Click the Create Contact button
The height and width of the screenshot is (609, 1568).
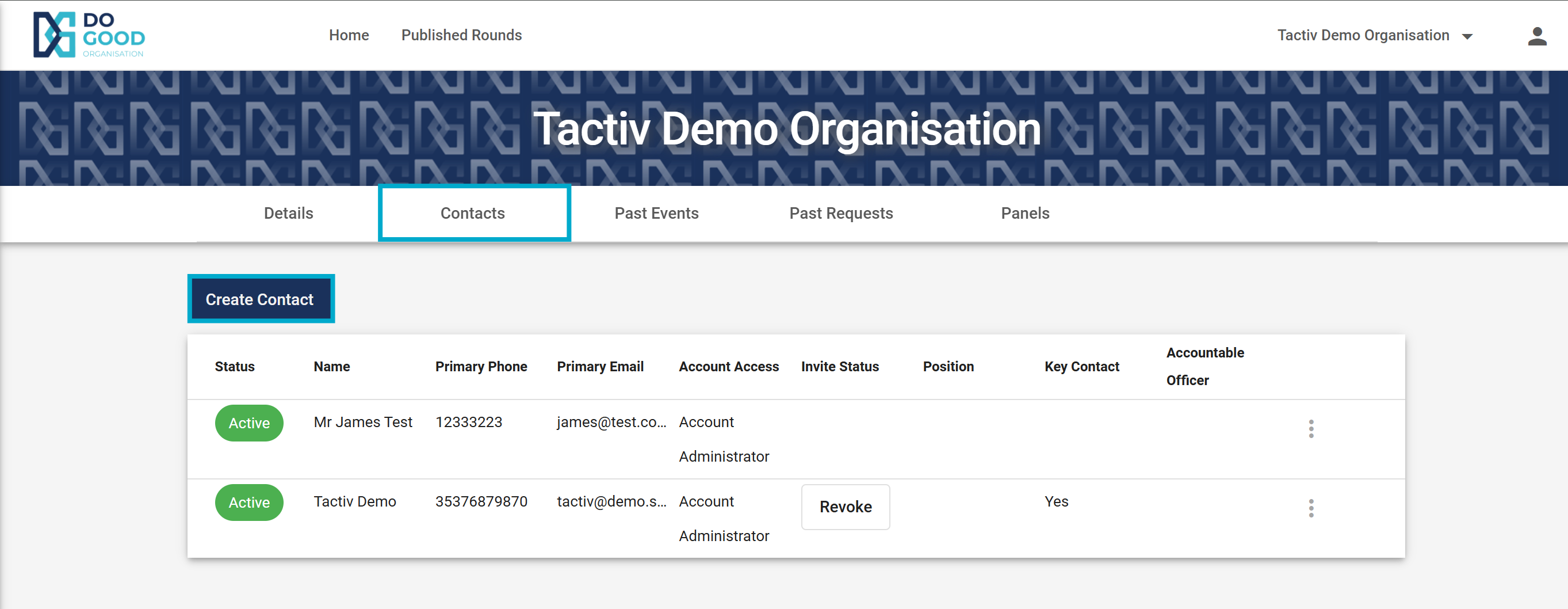[260, 299]
